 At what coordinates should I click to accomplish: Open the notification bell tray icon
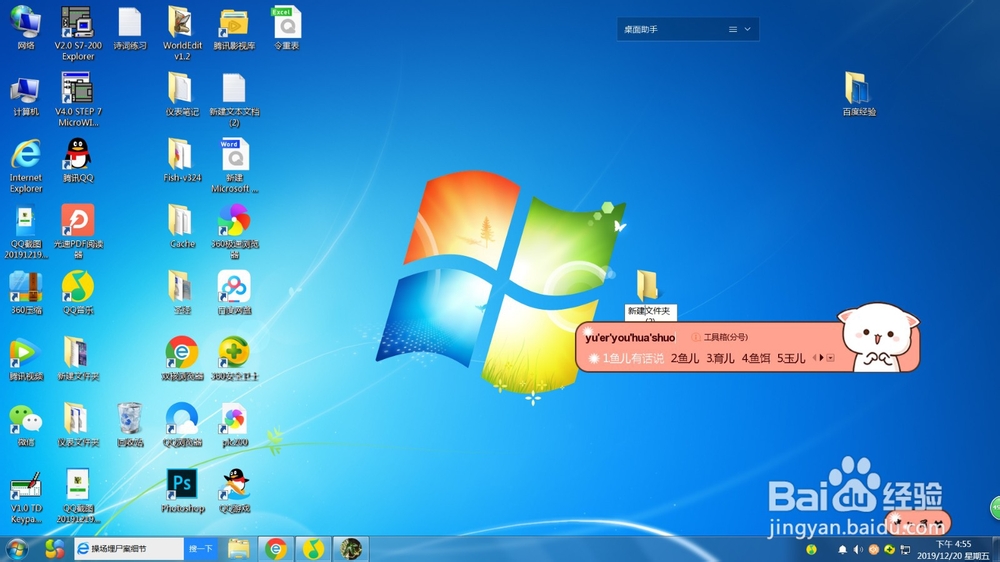(x=842, y=549)
